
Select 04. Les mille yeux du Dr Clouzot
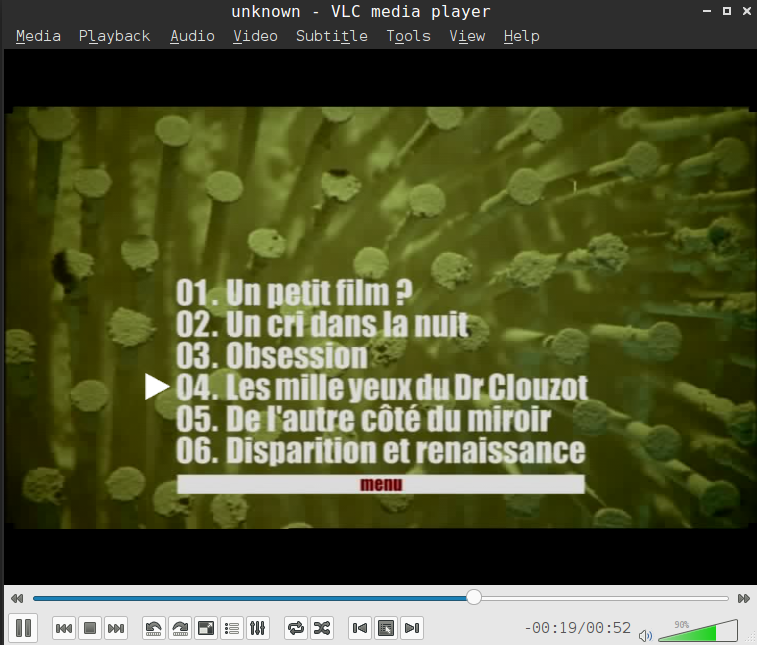382,387
